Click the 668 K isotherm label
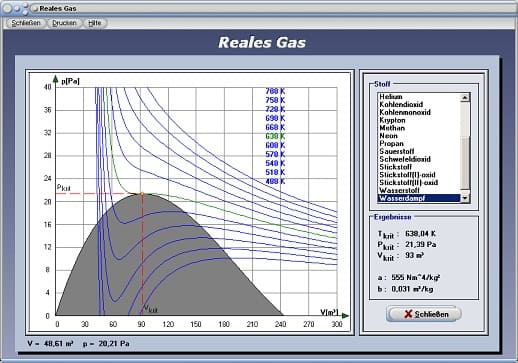 275,127
